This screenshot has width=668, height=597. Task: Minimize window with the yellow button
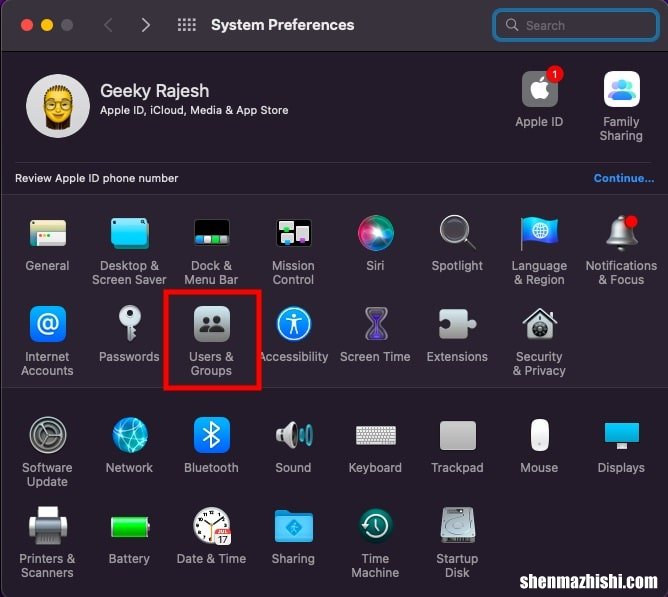tap(47, 25)
